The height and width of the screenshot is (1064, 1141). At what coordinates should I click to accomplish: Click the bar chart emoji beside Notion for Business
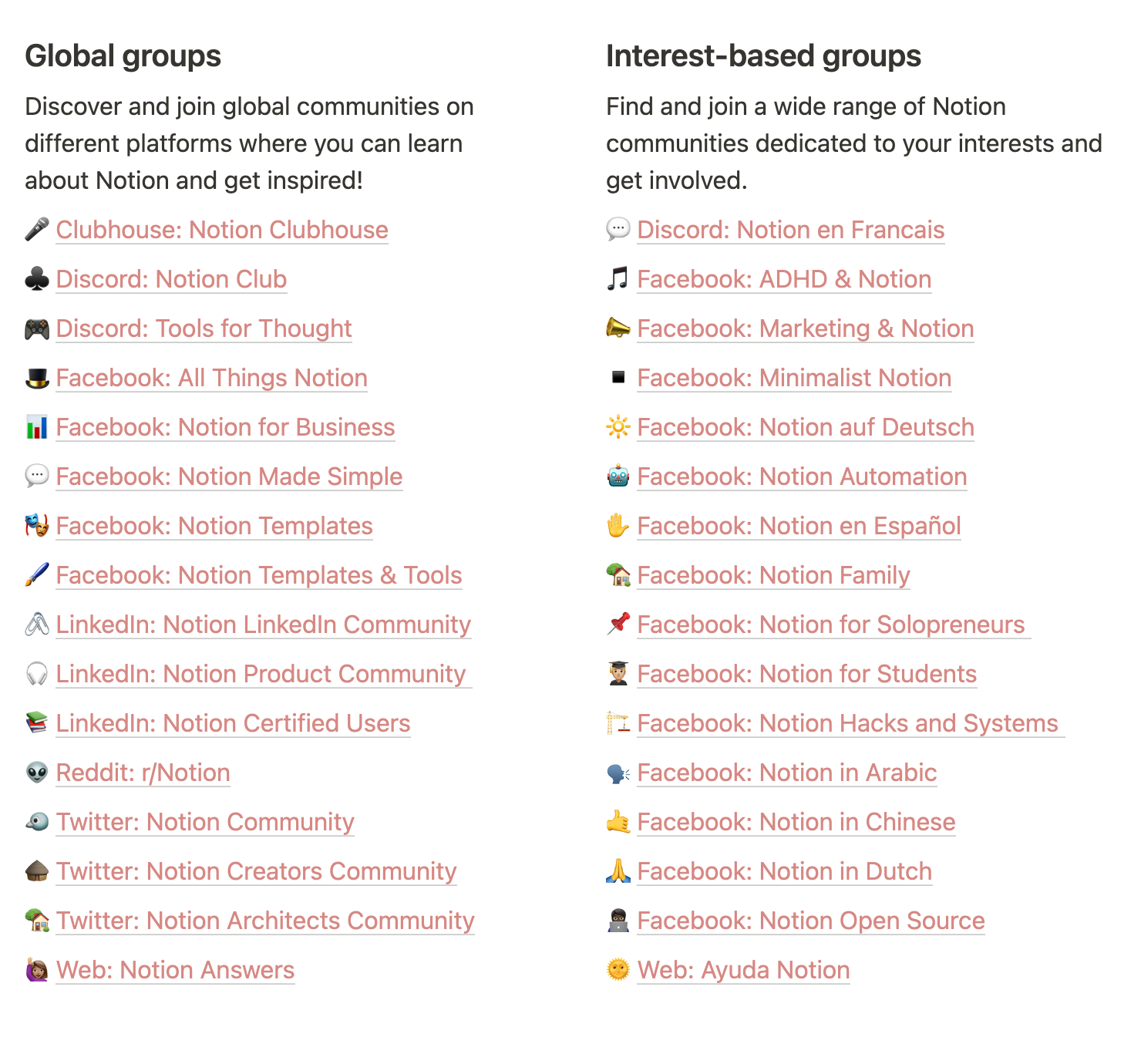coord(36,428)
